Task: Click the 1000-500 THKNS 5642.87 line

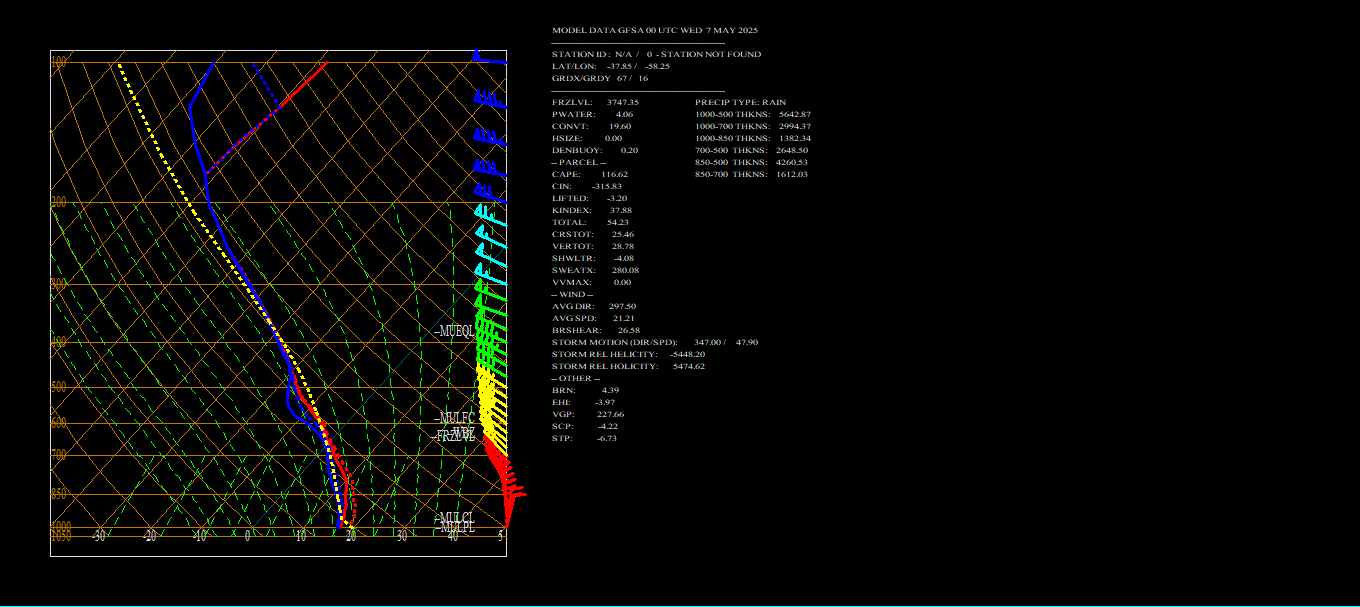Action: coord(753,114)
